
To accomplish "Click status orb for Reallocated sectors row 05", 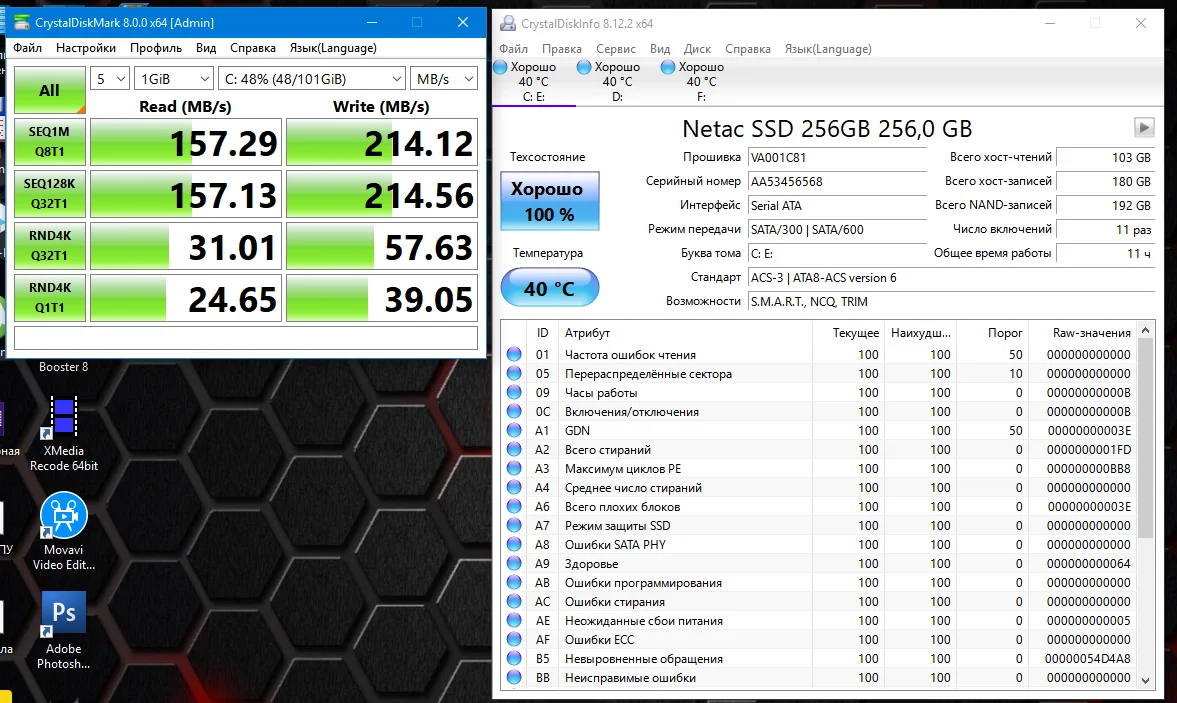I will (514, 374).
